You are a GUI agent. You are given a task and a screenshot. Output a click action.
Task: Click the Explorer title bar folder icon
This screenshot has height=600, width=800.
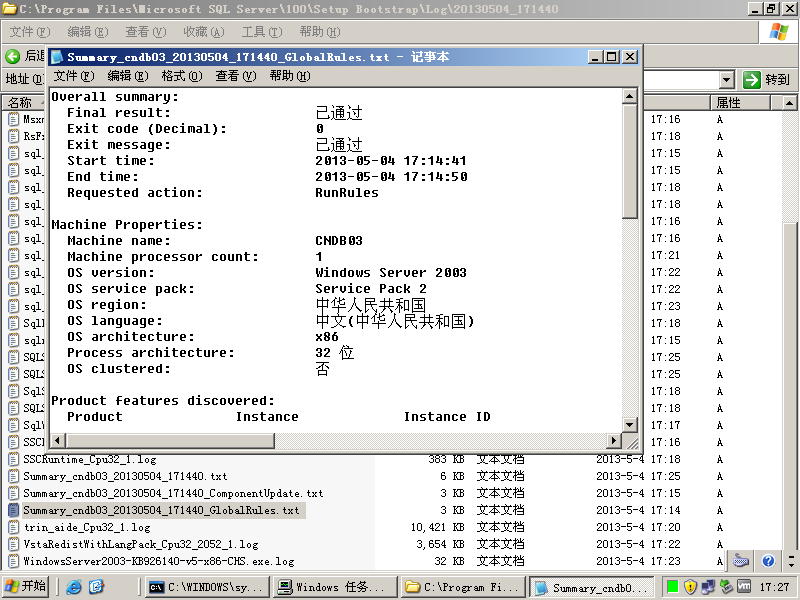point(9,9)
